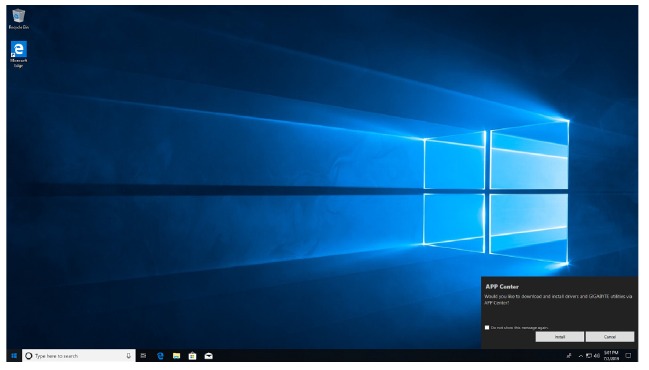Open File Explorer from the taskbar
Image resolution: width=649 pixels, height=370 pixels.
176,356
